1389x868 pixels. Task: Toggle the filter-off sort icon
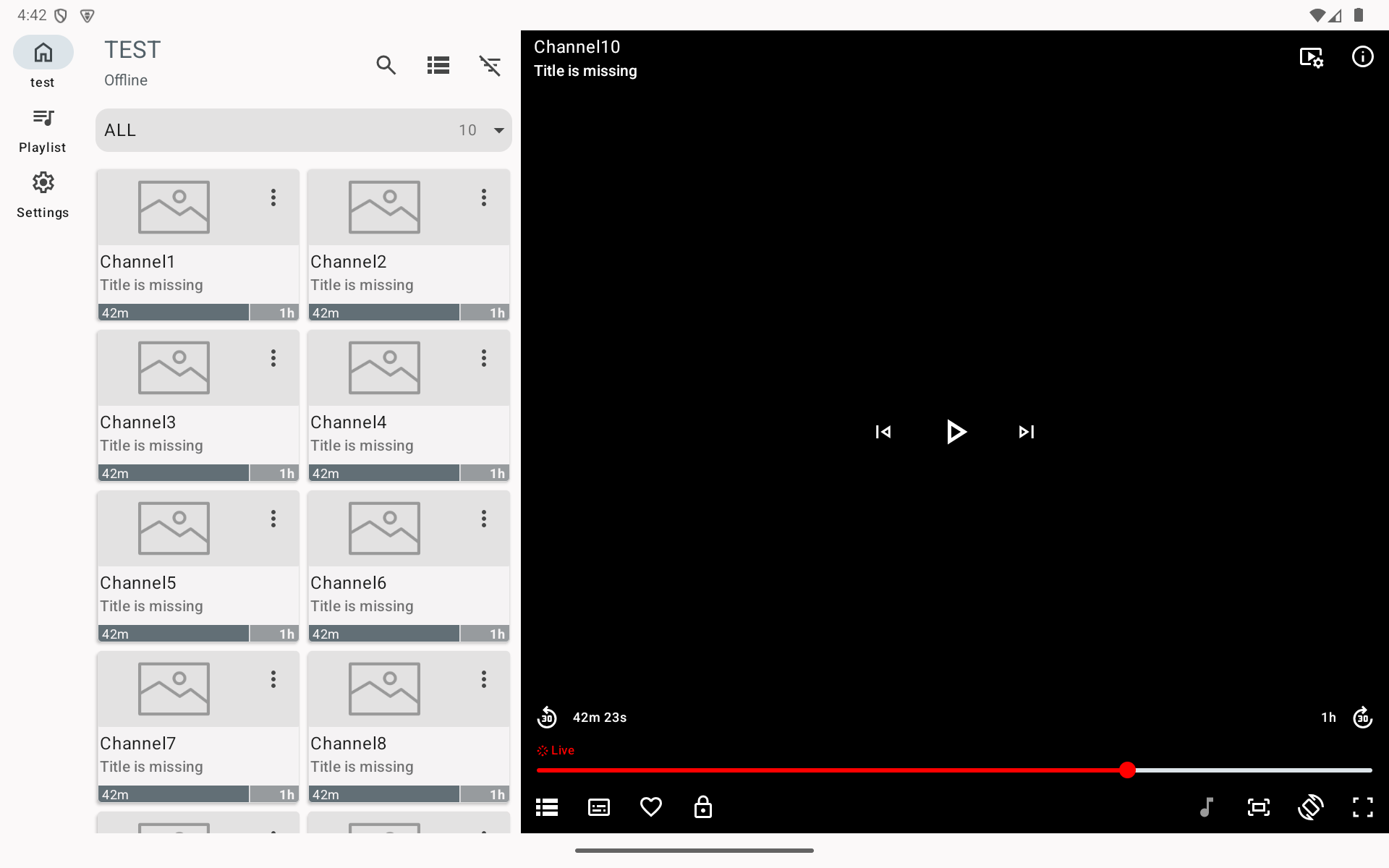click(490, 65)
